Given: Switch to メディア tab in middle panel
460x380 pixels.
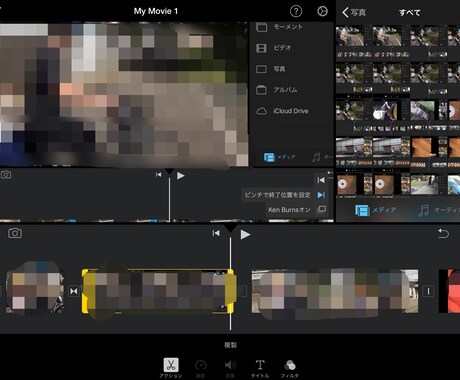Looking at the screenshot, I should coord(279,157).
